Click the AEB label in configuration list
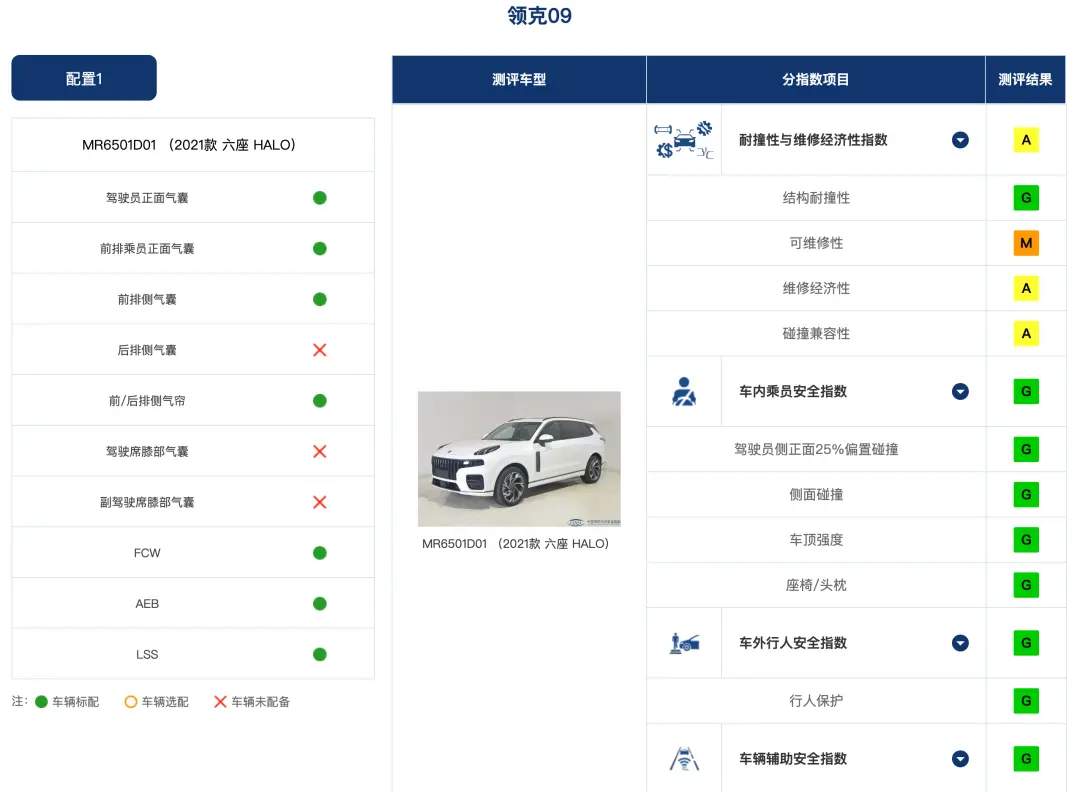 pyautogui.click(x=147, y=603)
